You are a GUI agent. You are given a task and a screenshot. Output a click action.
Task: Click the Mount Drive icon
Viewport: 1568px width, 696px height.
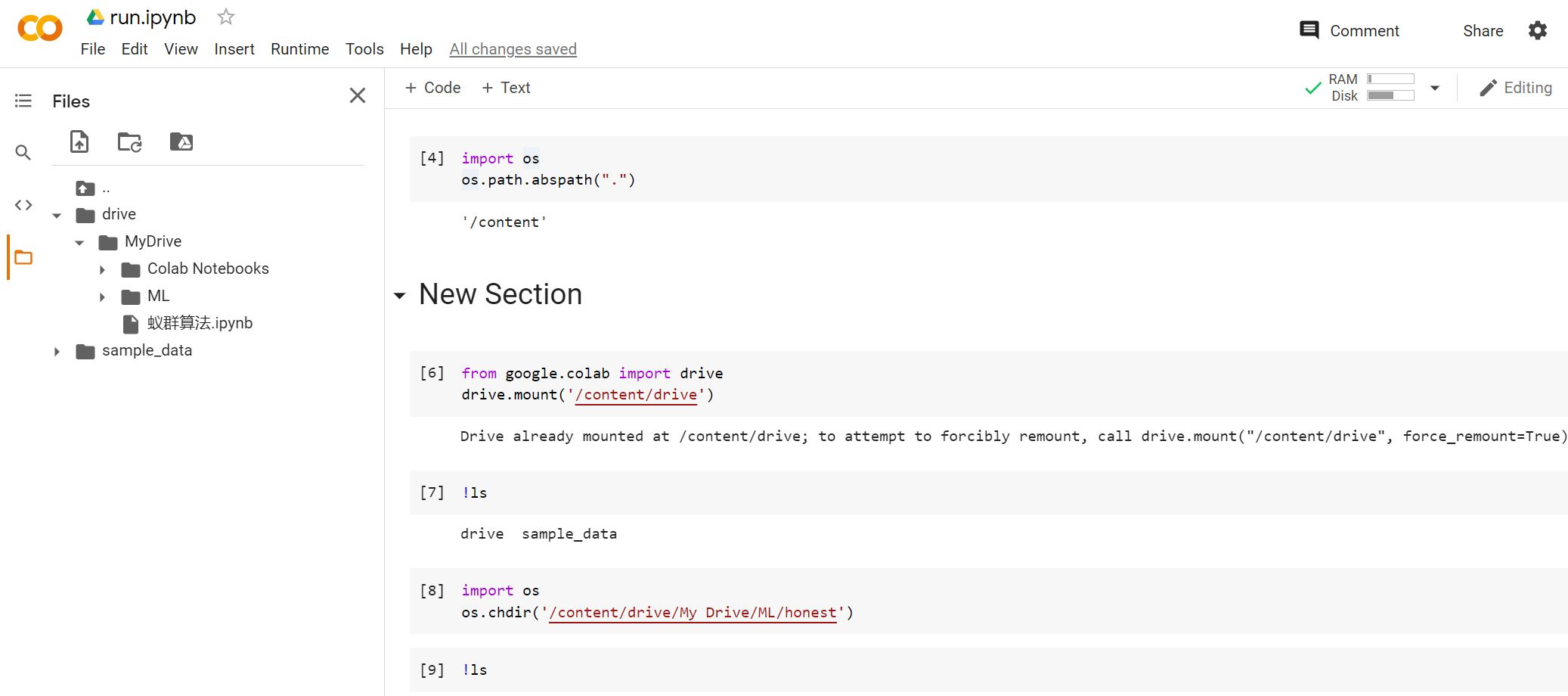pos(181,141)
